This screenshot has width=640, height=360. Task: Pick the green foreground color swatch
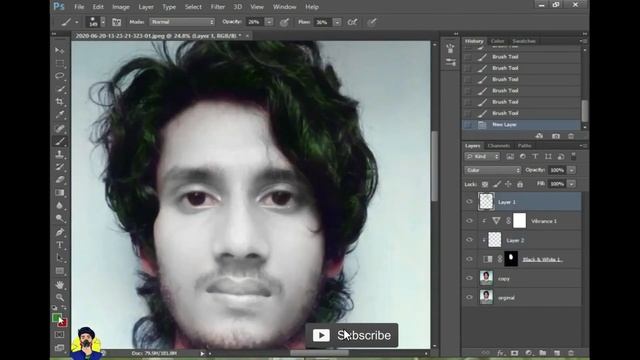pyautogui.click(x=57, y=318)
